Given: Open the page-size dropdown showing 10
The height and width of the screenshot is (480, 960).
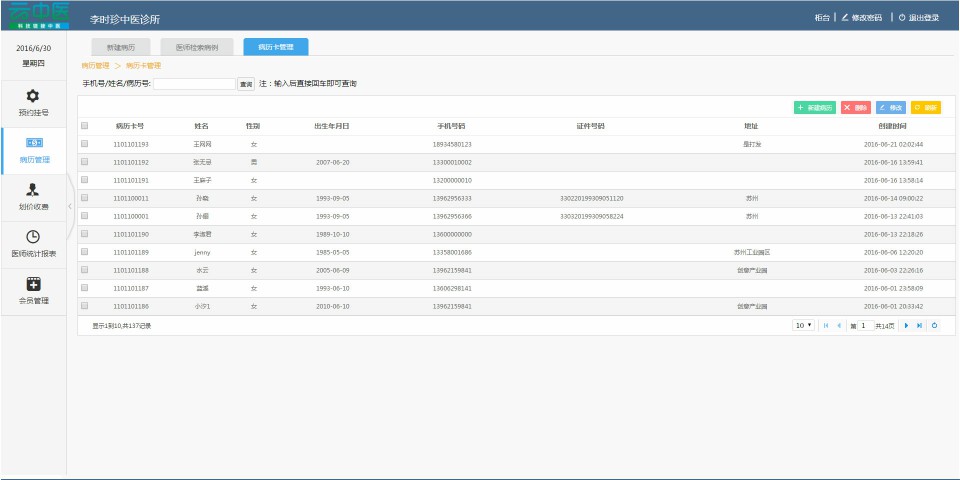Looking at the screenshot, I should [803, 326].
